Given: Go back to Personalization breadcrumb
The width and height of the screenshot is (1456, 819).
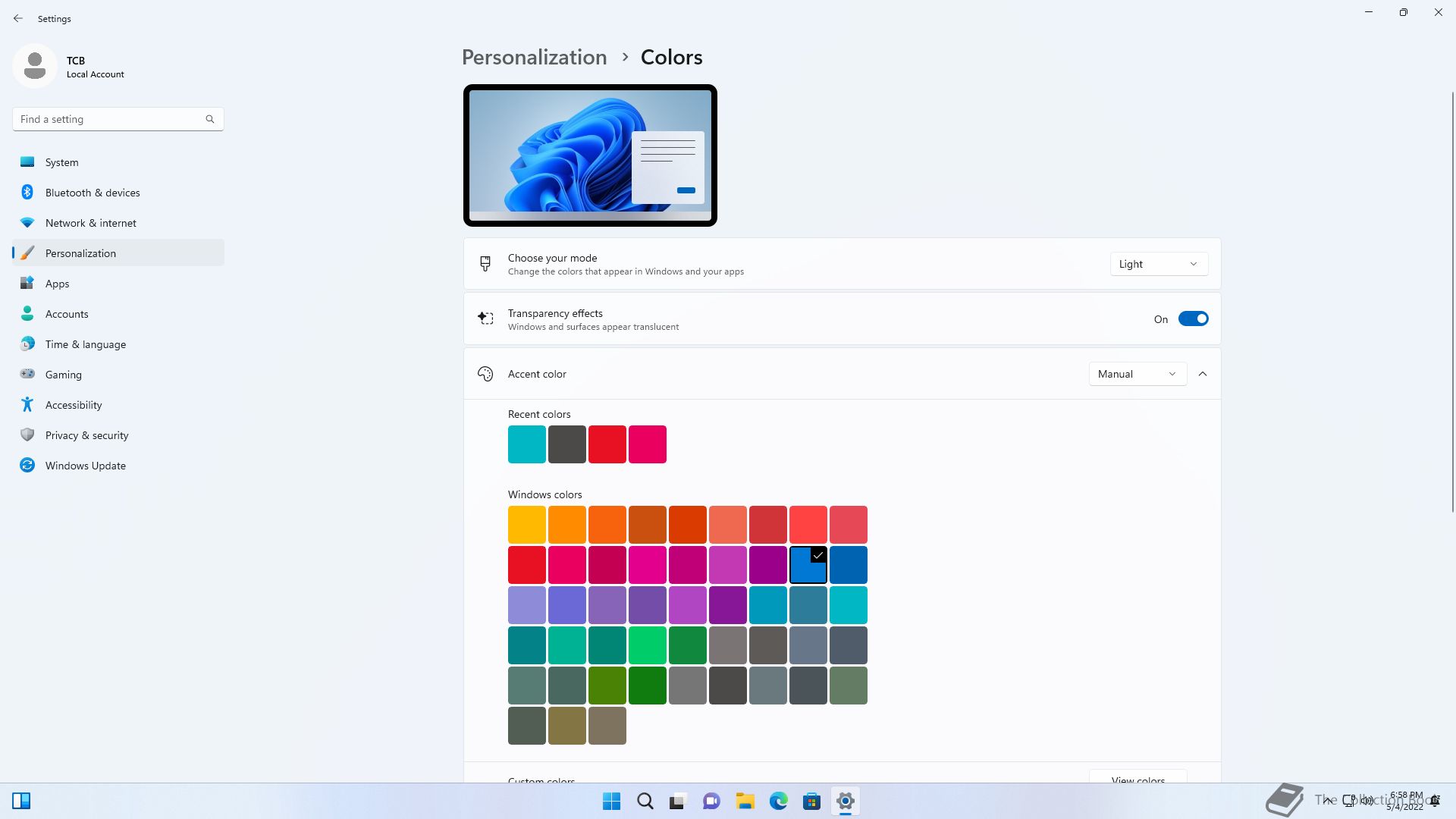Looking at the screenshot, I should [534, 58].
